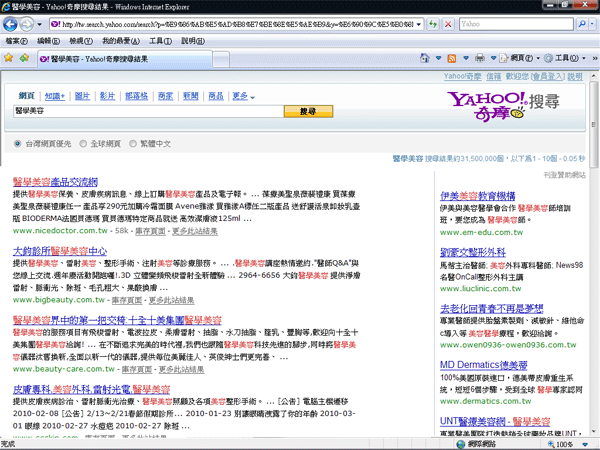Open search provider dropdown arrow
The image size is (600, 450).
592,24
